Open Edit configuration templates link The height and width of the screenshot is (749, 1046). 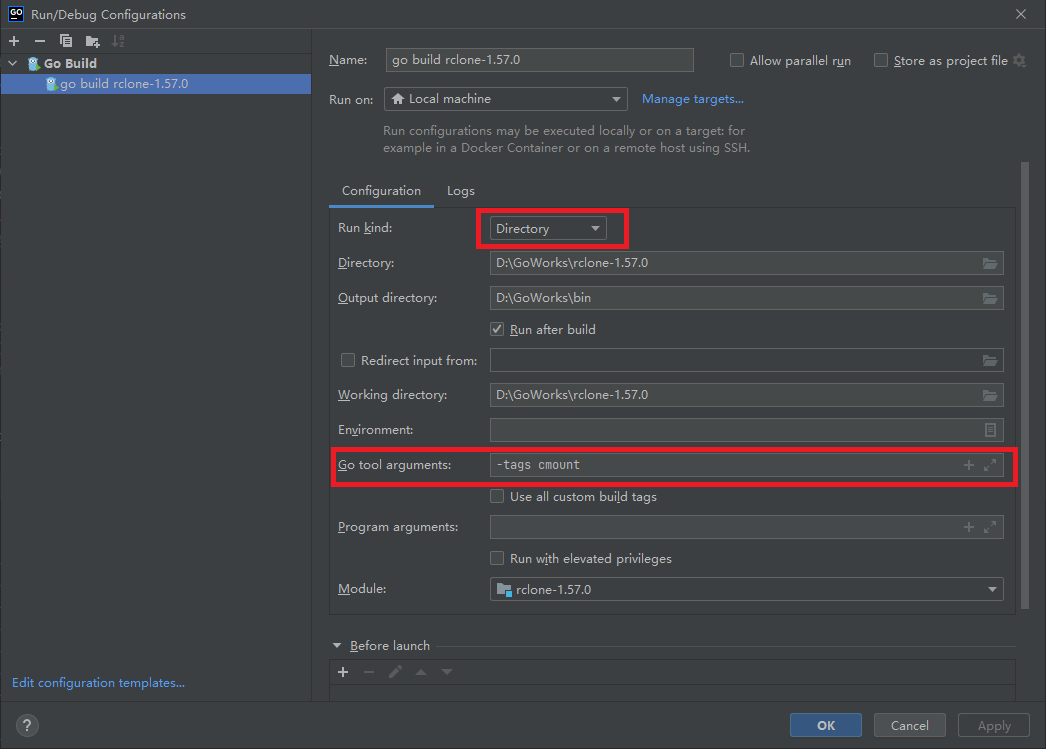click(98, 683)
